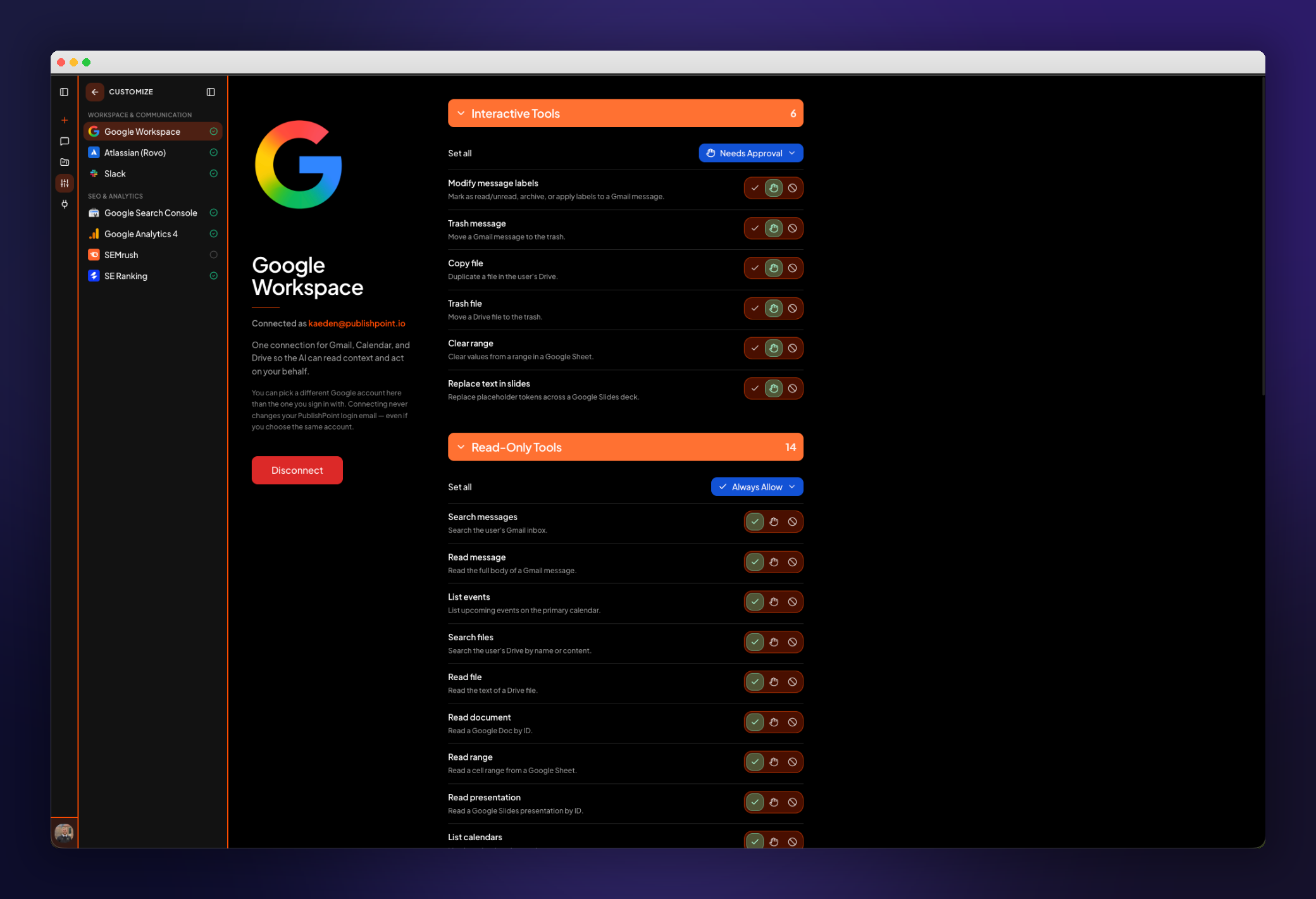Select SEMrush in the sidebar
This screenshot has width=1316, height=899.
click(x=152, y=255)
